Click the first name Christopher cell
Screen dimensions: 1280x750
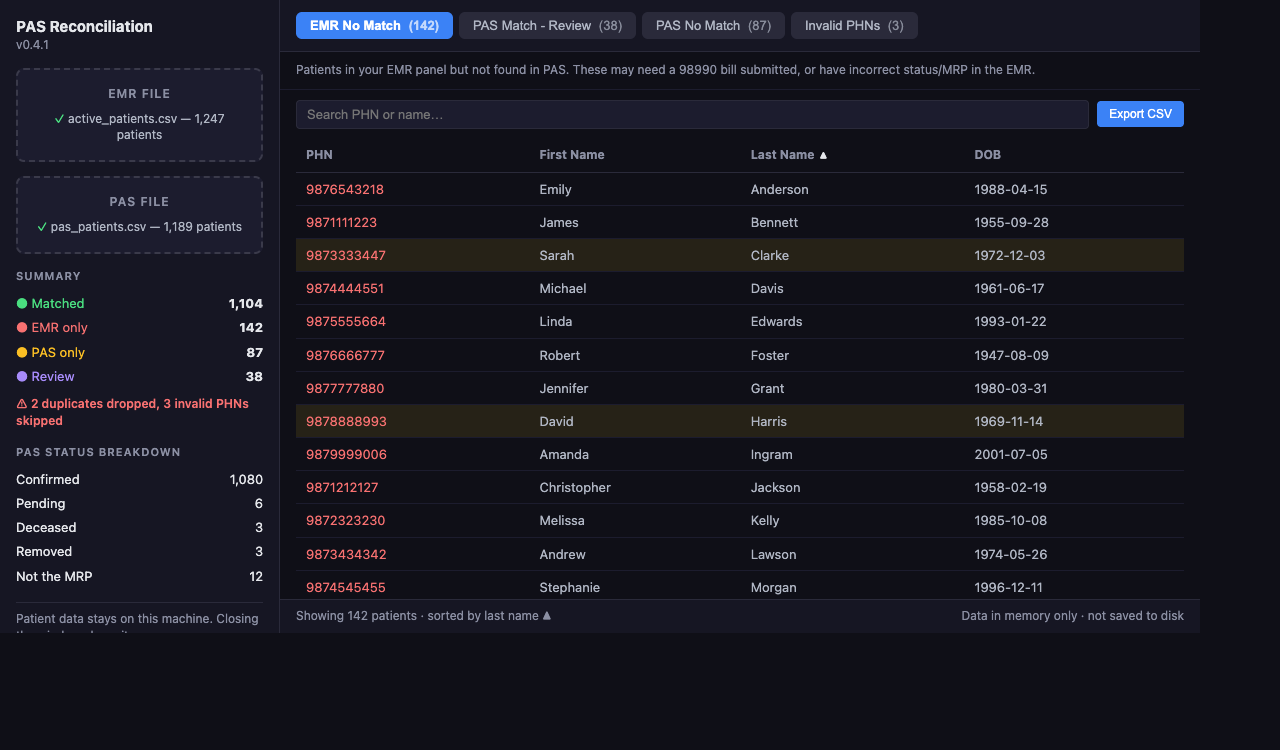tap(575, 487)
